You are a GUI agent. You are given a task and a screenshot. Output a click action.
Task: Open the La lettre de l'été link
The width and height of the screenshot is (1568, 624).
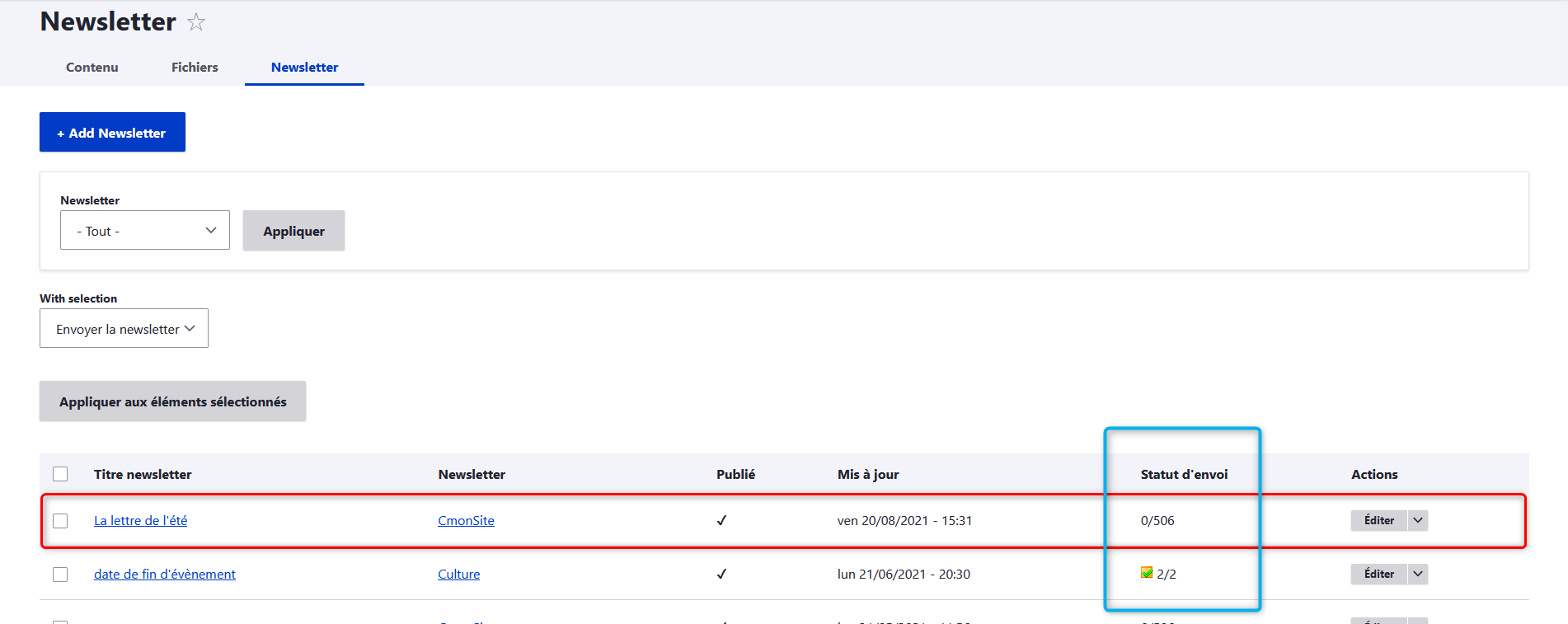[x=140, y=521]
